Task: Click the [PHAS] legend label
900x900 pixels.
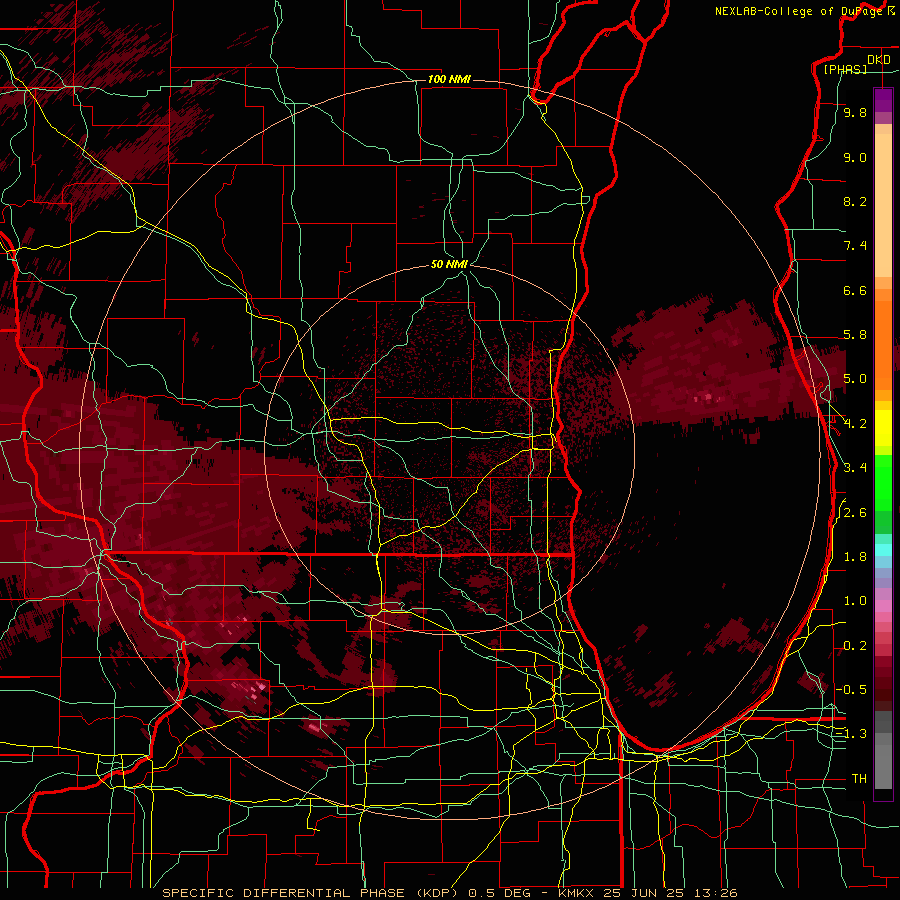Action: (845, 69)
